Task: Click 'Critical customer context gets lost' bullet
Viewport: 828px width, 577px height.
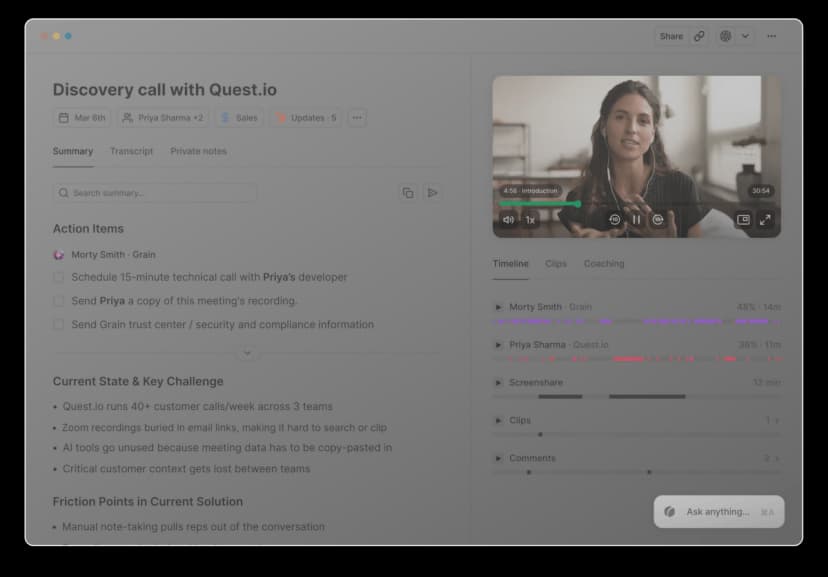Action: coord(186,469)
